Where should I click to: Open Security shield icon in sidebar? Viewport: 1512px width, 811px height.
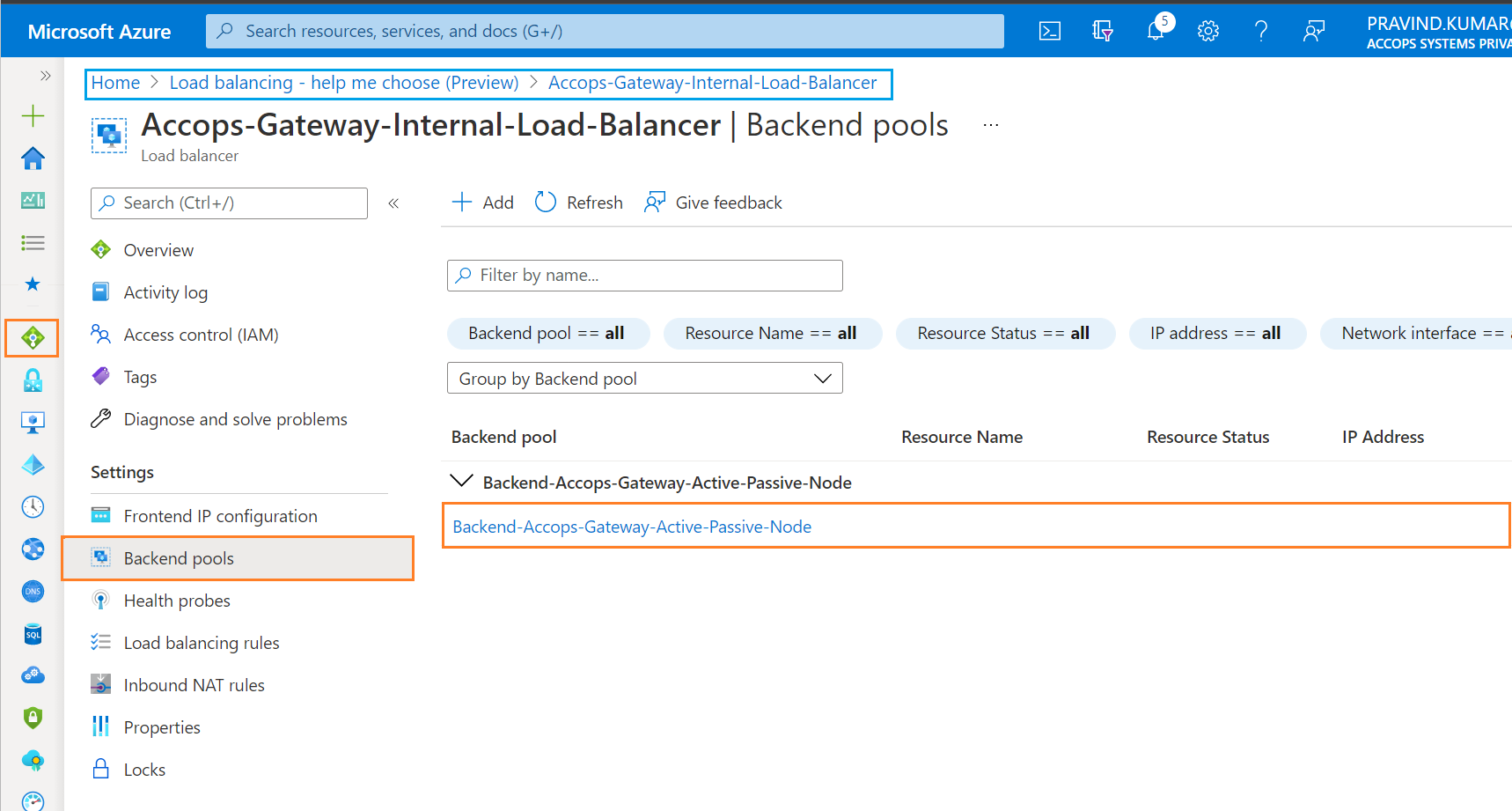click(33, 718)
